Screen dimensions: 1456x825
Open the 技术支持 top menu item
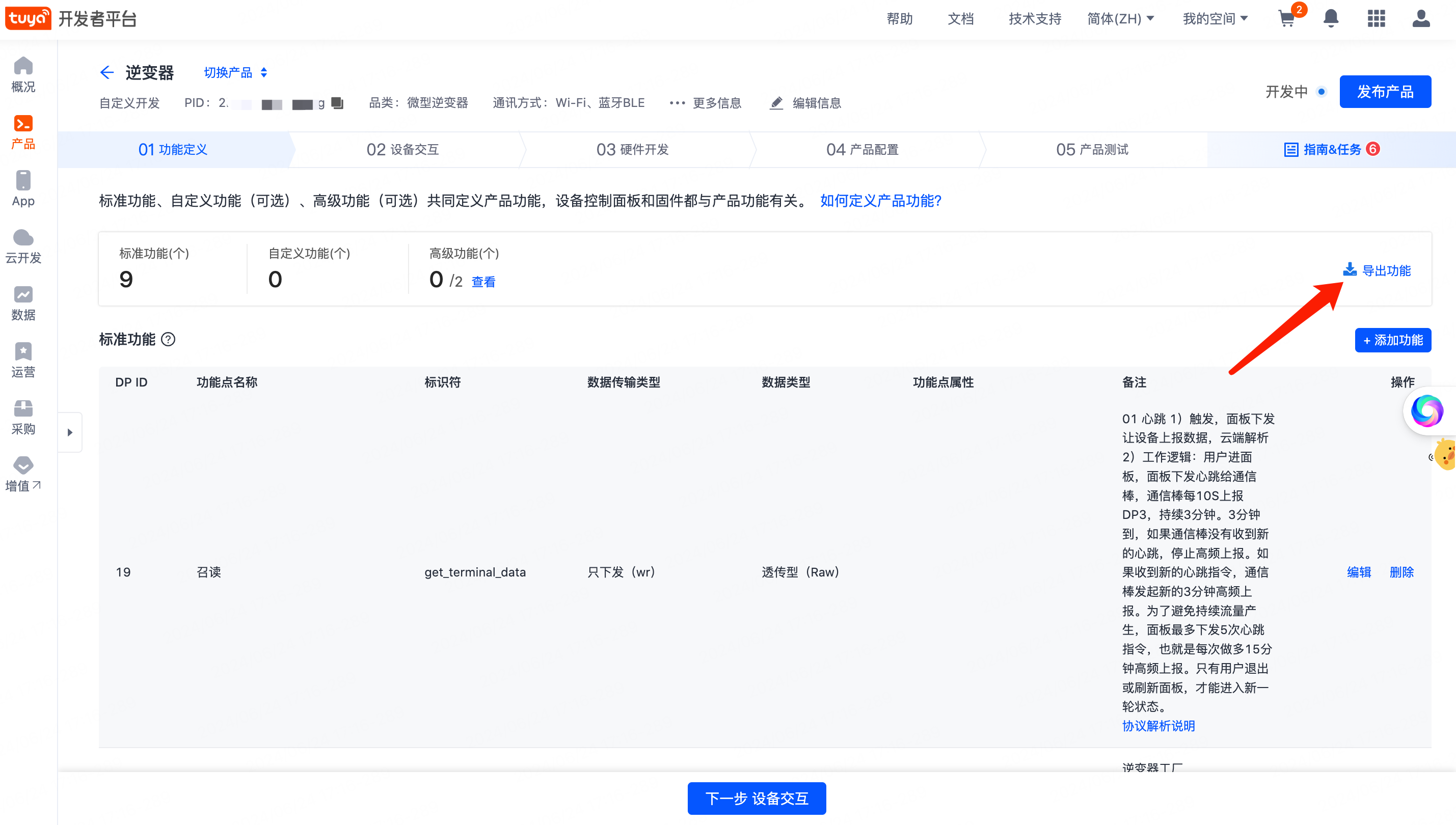[1035, 19]
